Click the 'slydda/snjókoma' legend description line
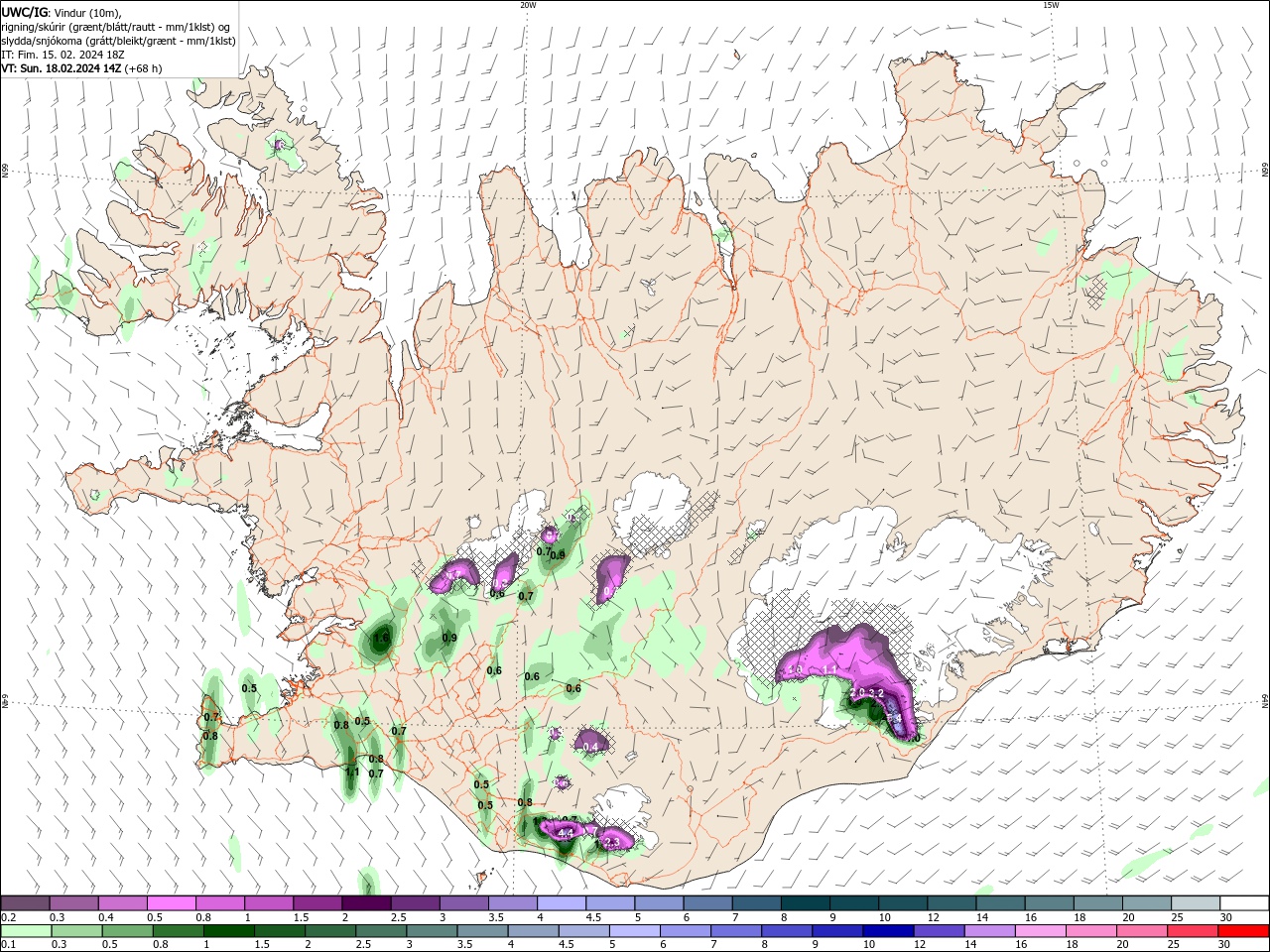 (x=118, y=41)
